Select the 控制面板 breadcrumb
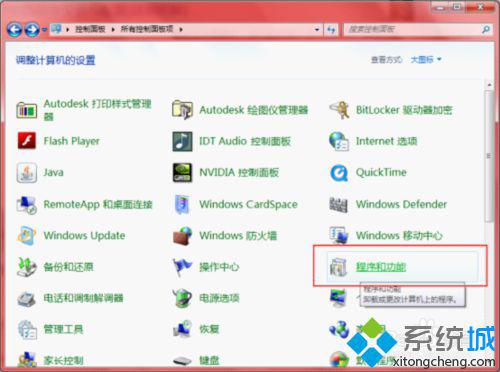 point(90,29)
